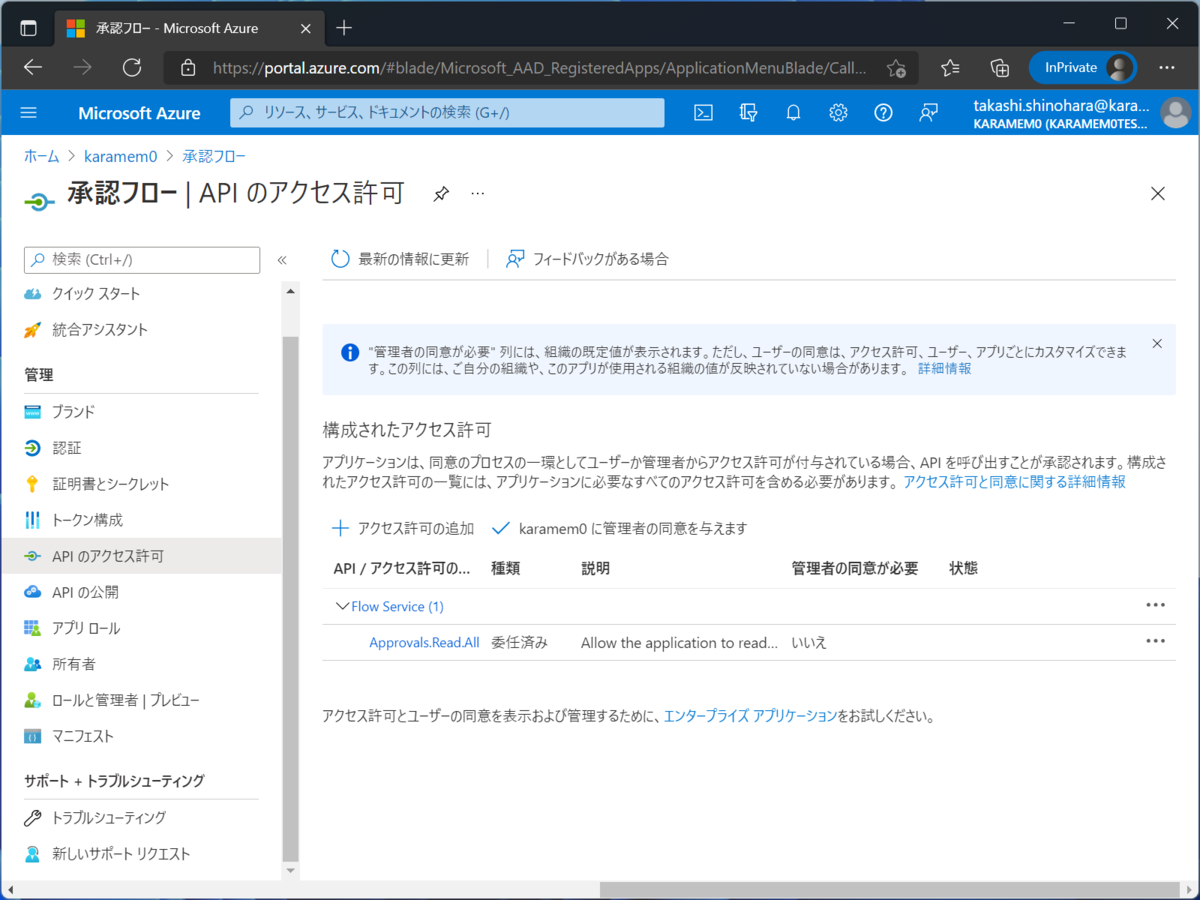
Task: Show notifications via the bell icon
Action: pos(794,113)
